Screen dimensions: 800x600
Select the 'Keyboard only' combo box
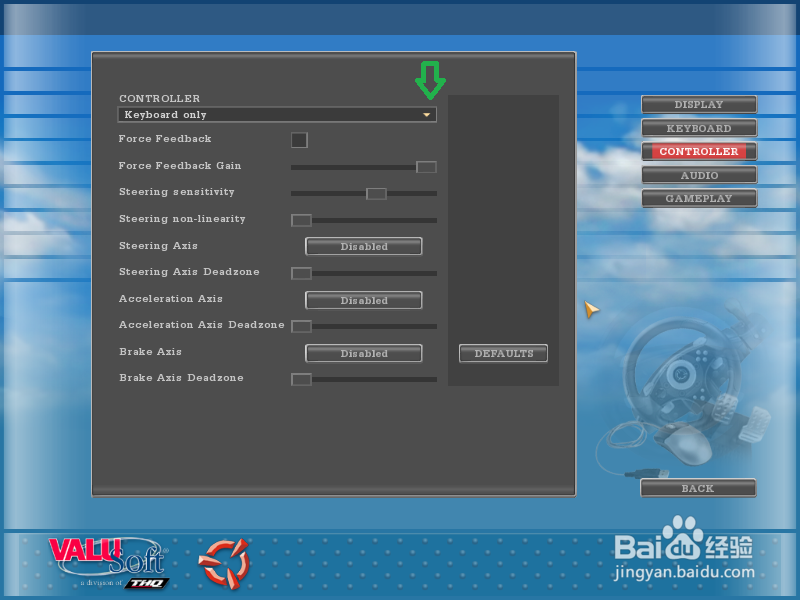coord(277,114)
